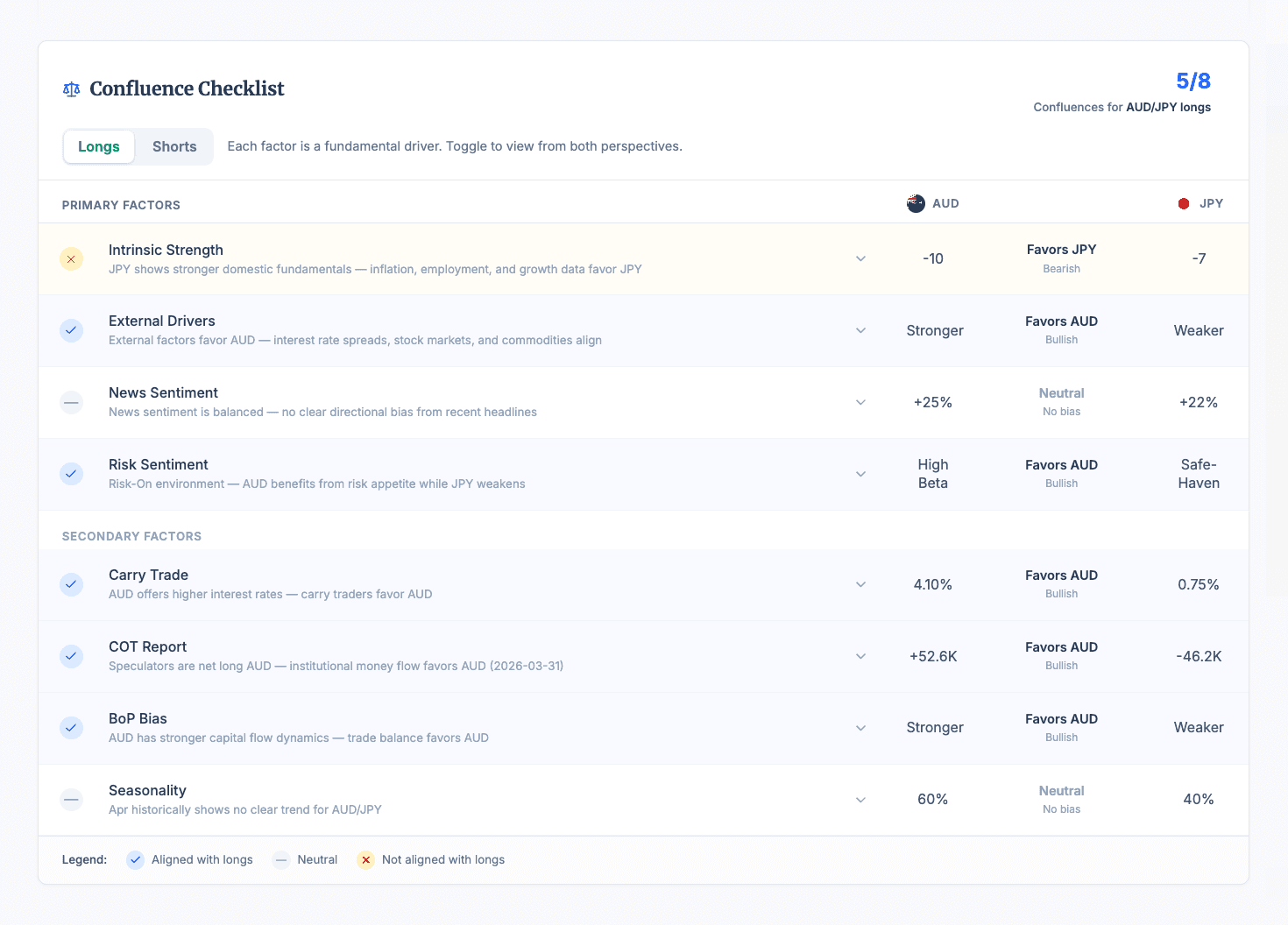The image size is (1288, 925).
Task: Click the 4.10% carry rate value for AUD
Action: (932, 584)
